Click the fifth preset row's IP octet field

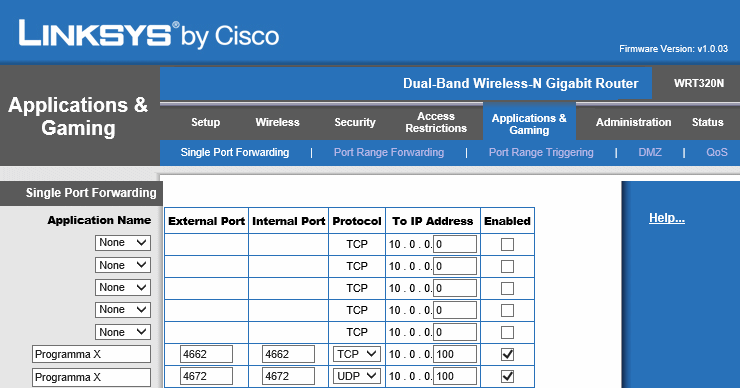(455, 332)
